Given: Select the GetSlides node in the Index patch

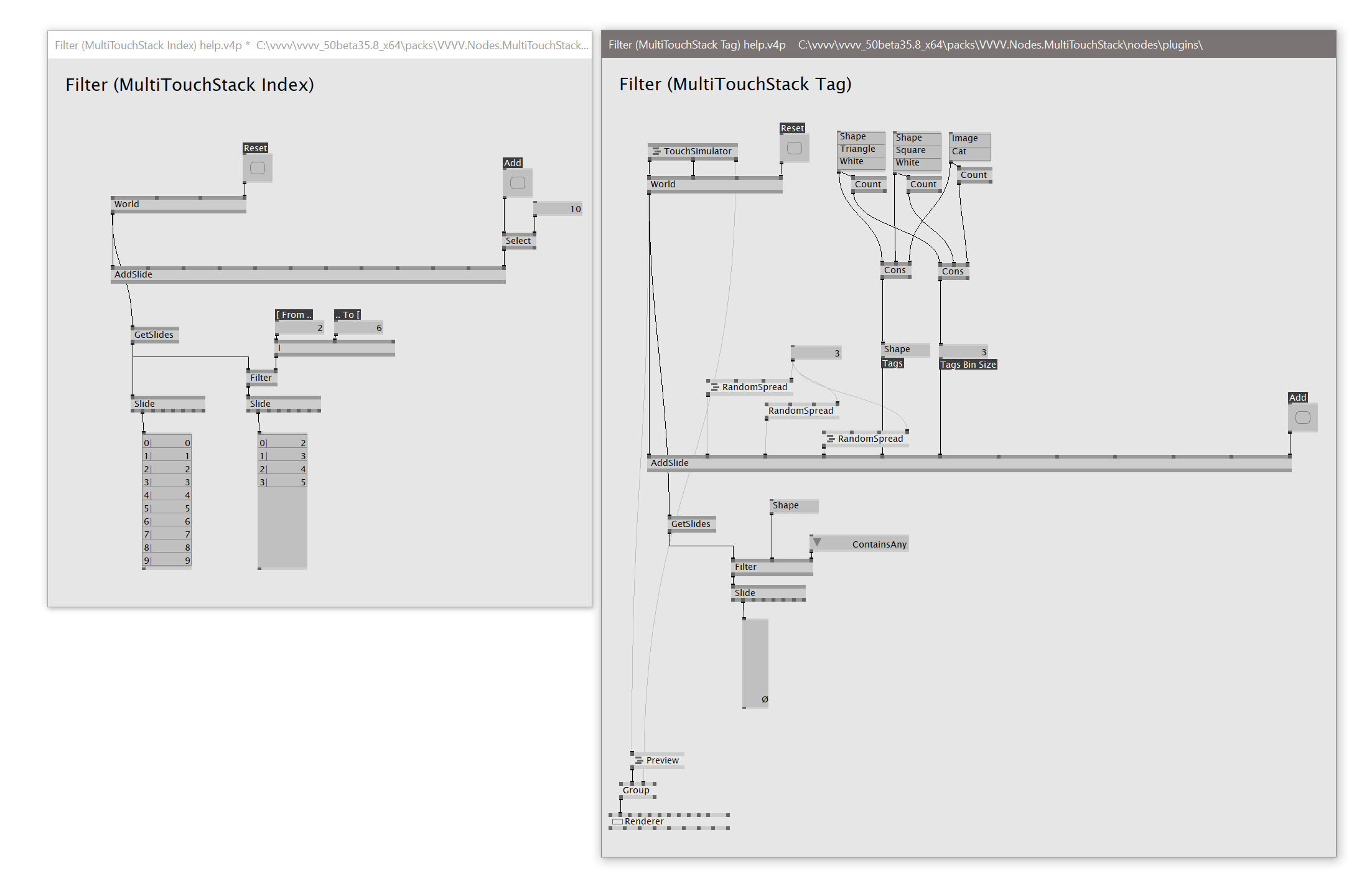Looking at the screenshot, I should click(x=155, y=335).
